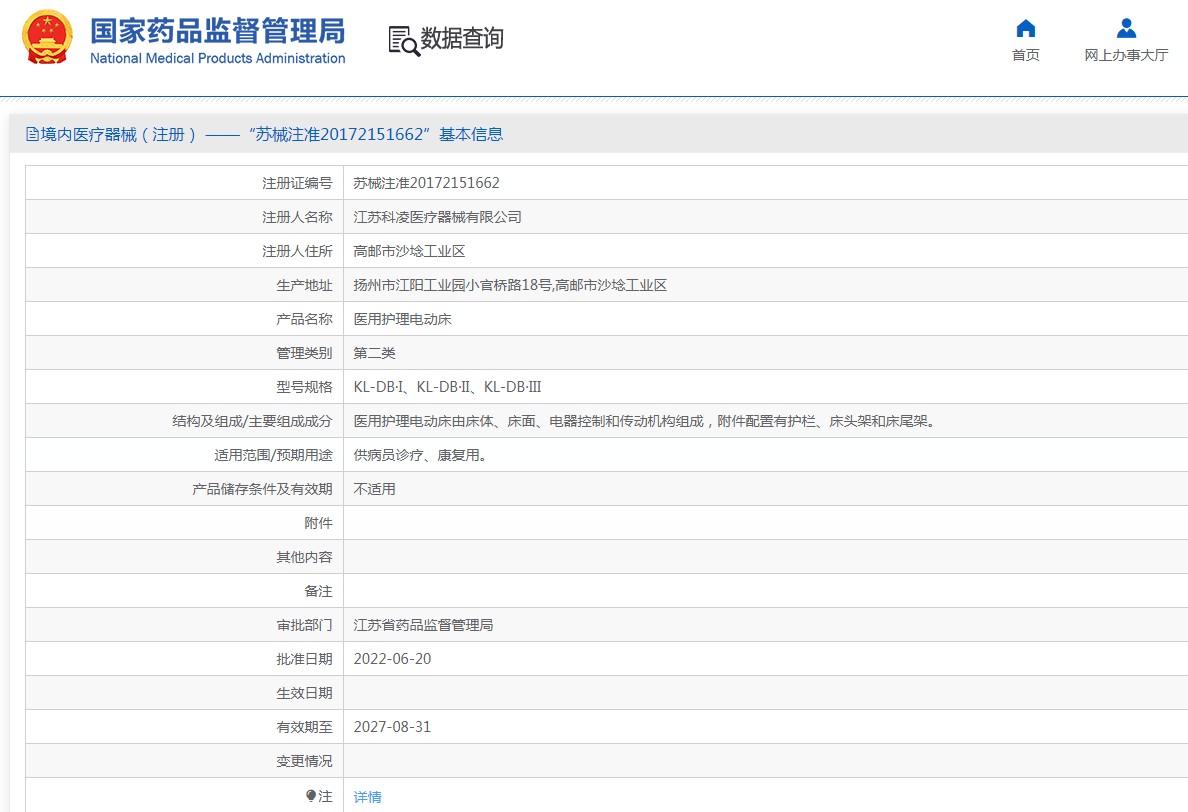The image size is (1188, 812).
Task: Open online service hall person icon
Action: [x=1126, y=28]
